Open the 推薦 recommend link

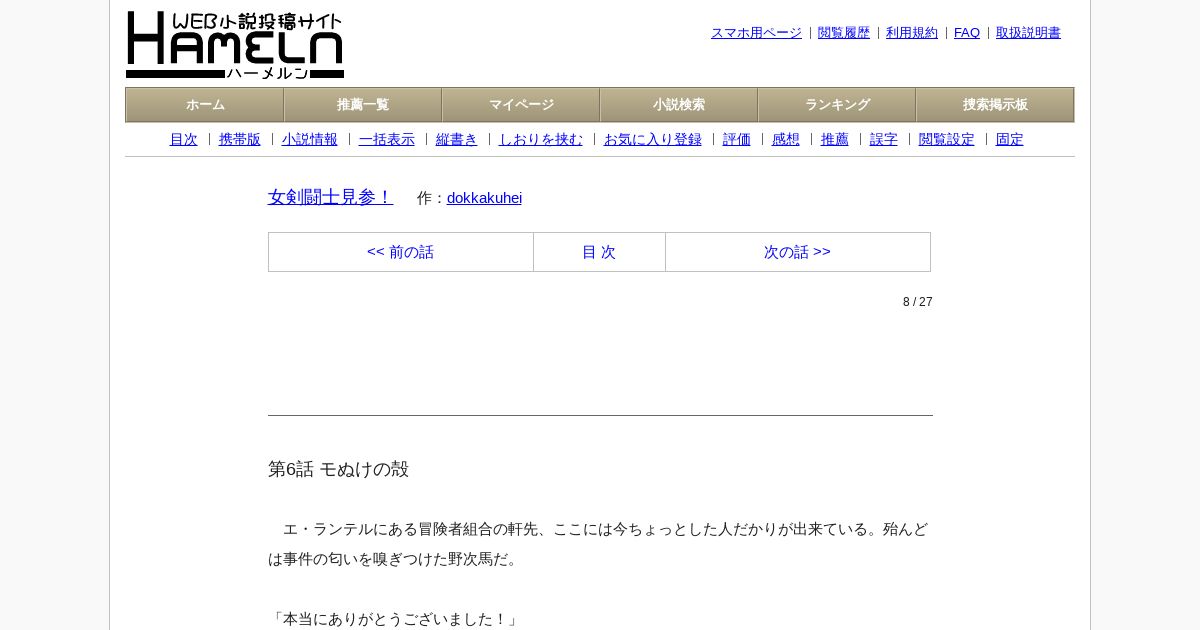pos(835,140)
